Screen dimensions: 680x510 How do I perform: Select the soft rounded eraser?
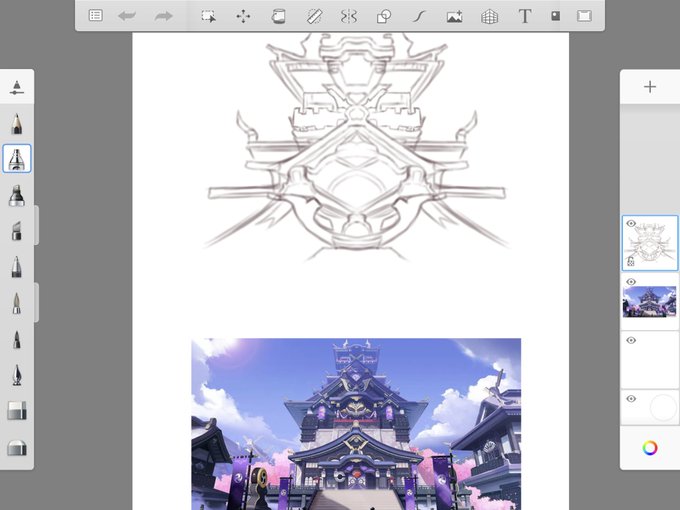coord(17,447)
